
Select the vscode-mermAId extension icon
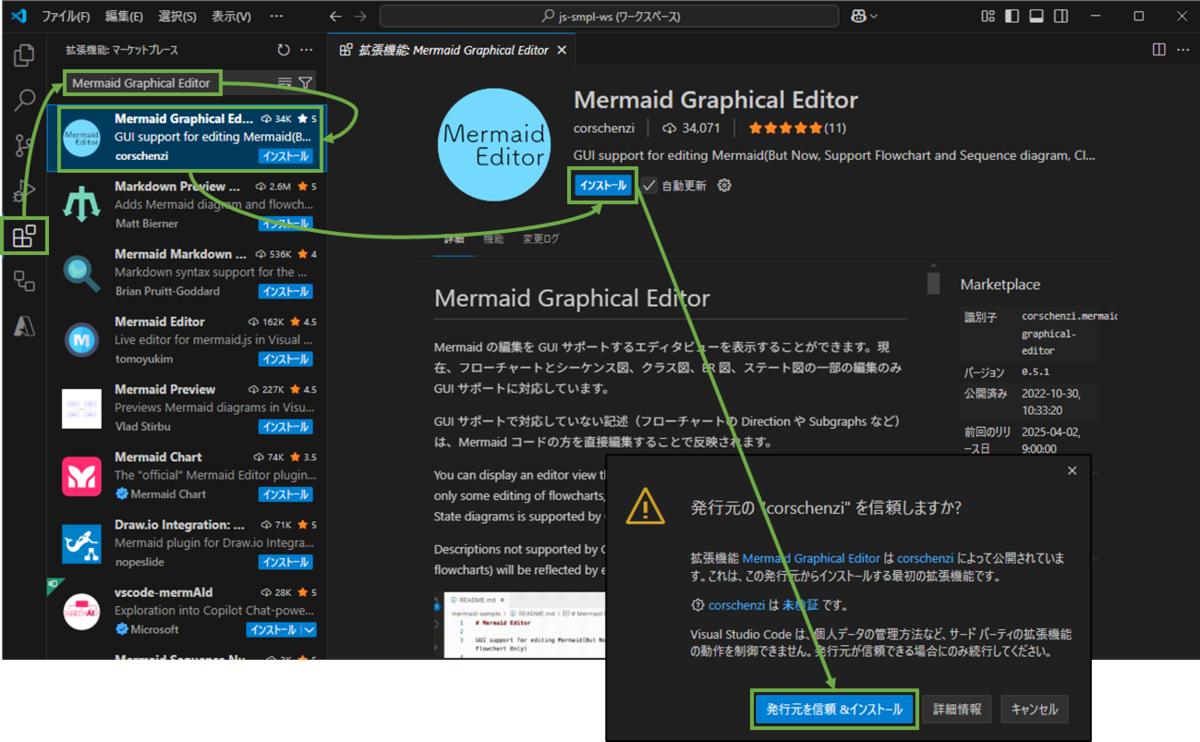click(x=81, y=611)
